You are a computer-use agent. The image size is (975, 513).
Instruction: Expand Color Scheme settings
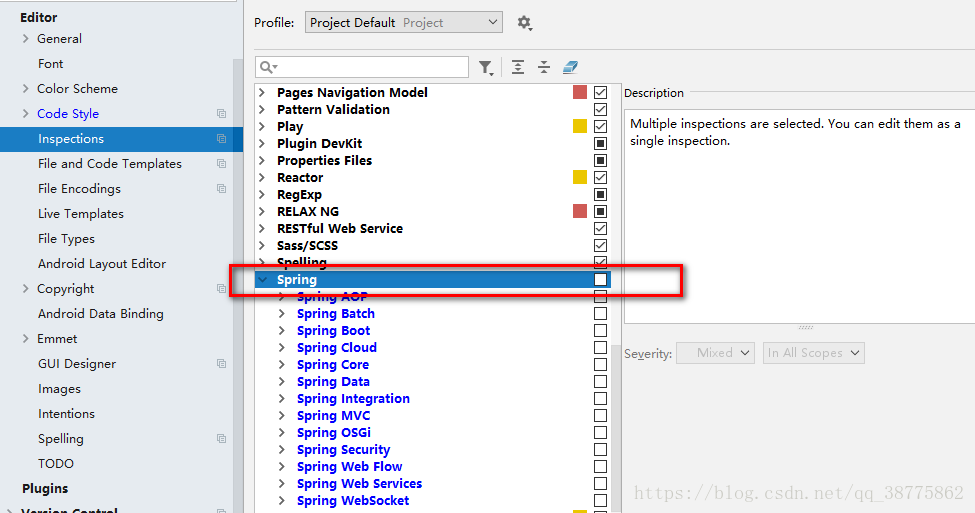(25, 88)
